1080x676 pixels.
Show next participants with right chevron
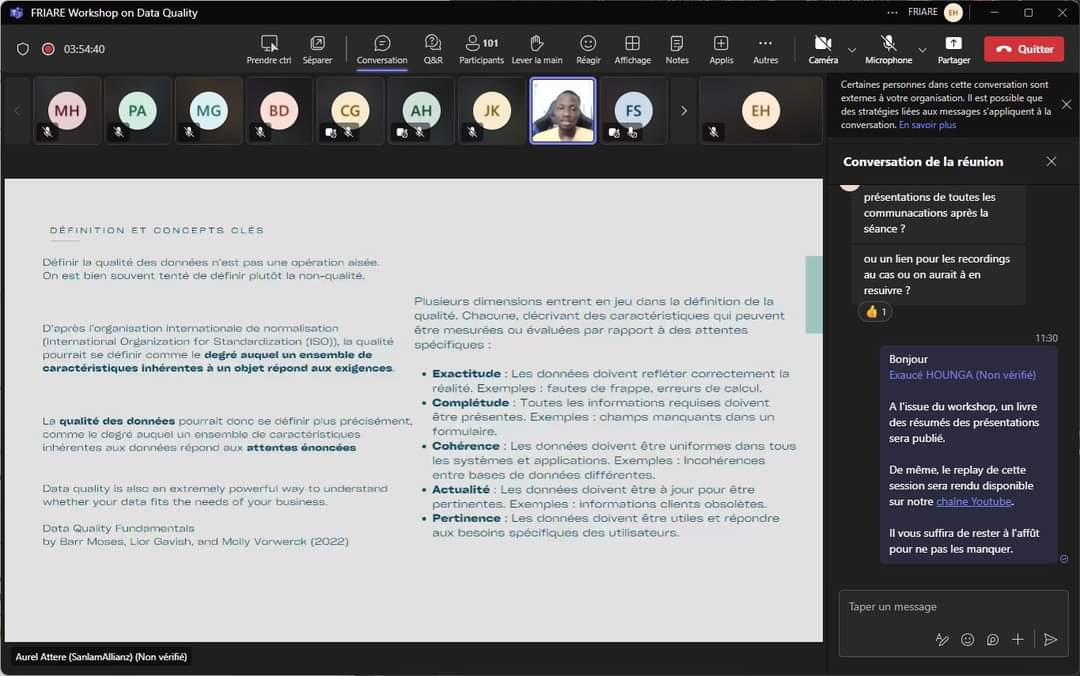click(684, 111)
